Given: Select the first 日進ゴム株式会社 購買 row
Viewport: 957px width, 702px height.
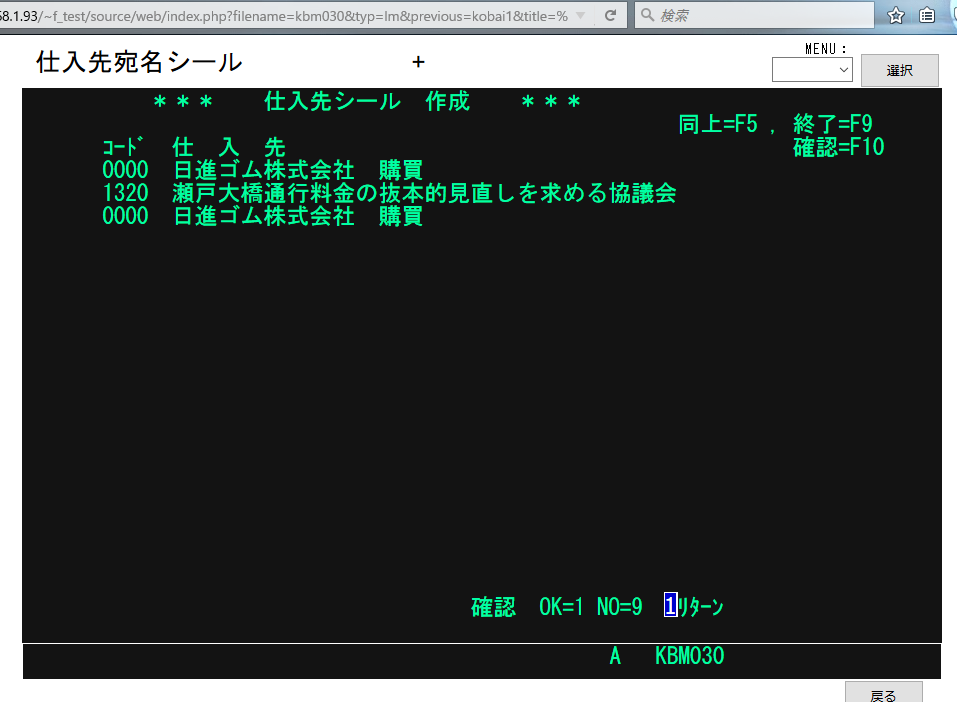Looking at the screenshot, I should 262,170.
